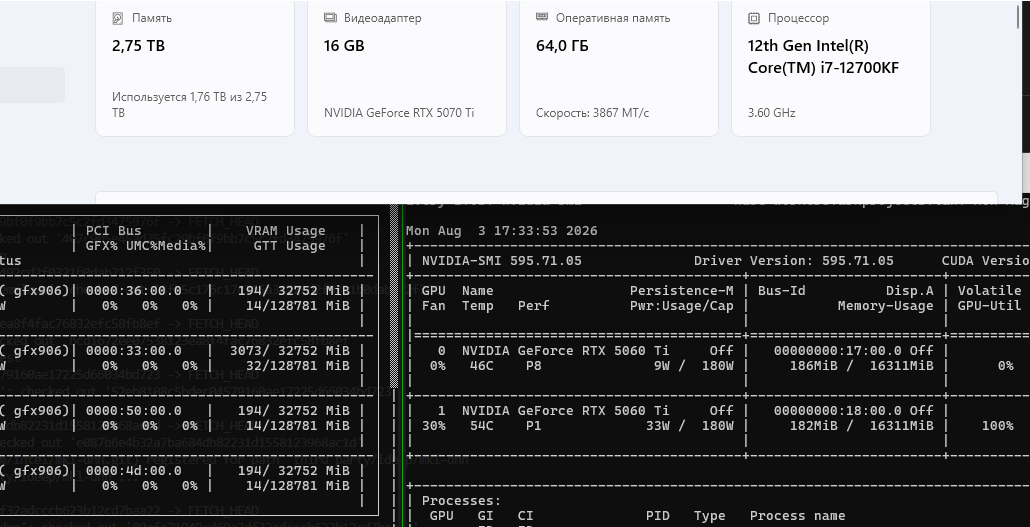Click the video adapter icon beside Видеоадаптер
This screenshot has width=1030, height=527.
point(330,18)
